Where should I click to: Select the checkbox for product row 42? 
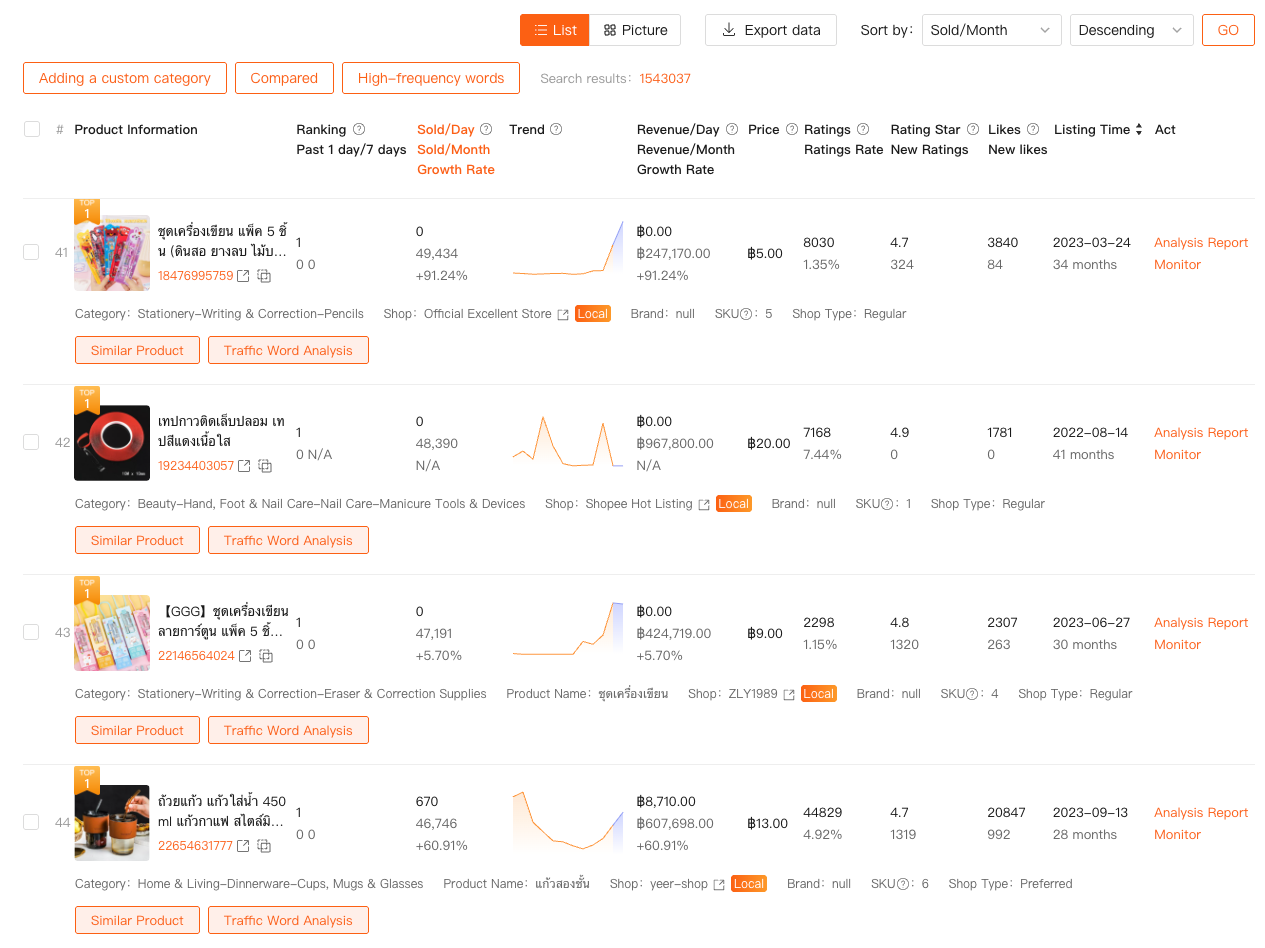tap(31, 442)
